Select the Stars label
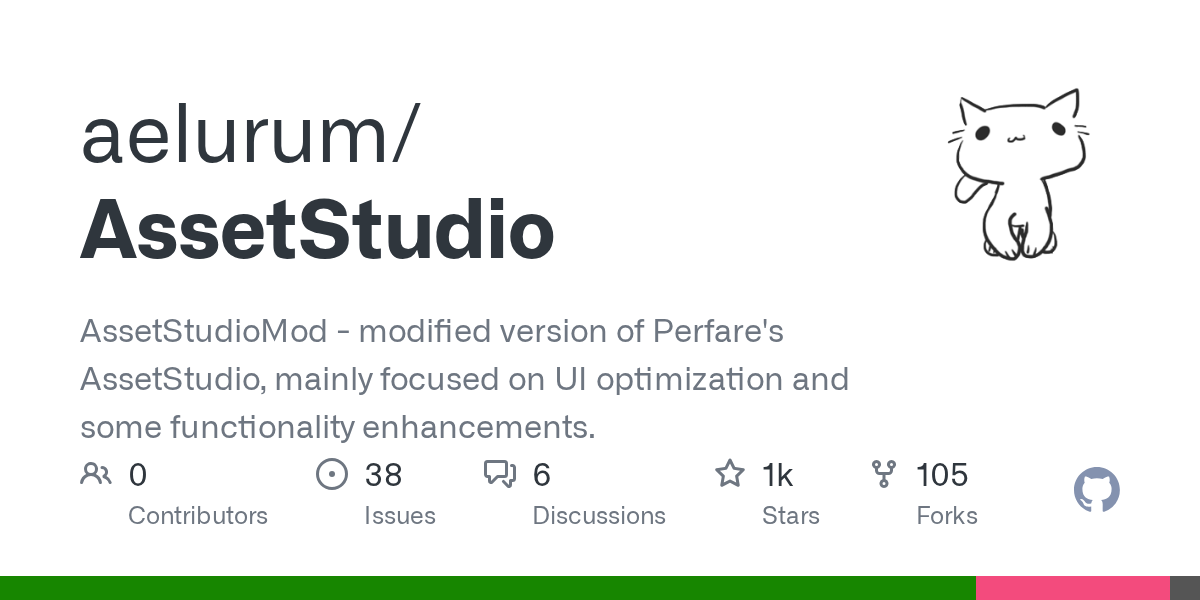 click(x=791, y=516)
